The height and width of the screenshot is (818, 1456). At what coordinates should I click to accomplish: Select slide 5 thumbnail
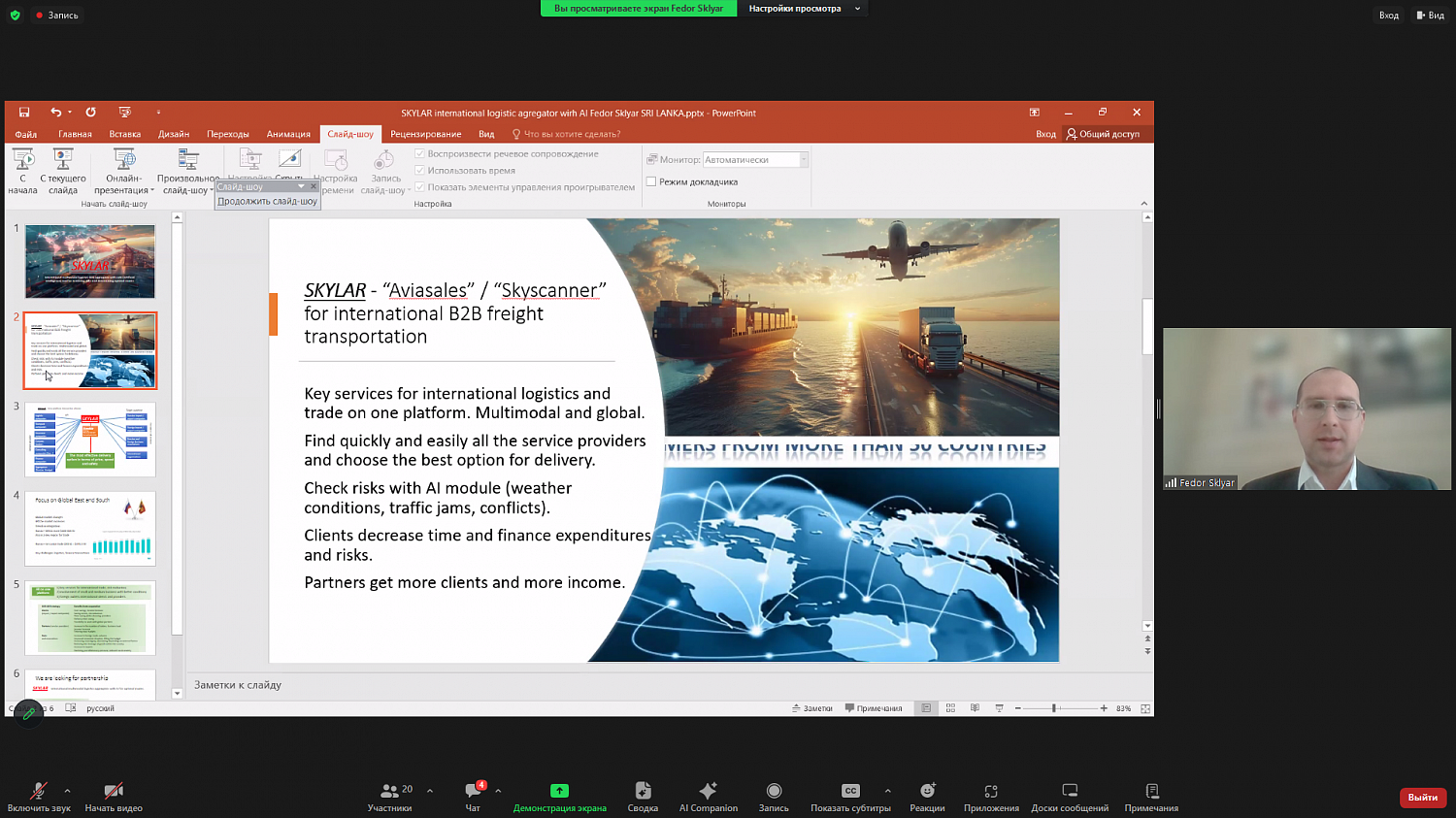(x=90, y=618)
